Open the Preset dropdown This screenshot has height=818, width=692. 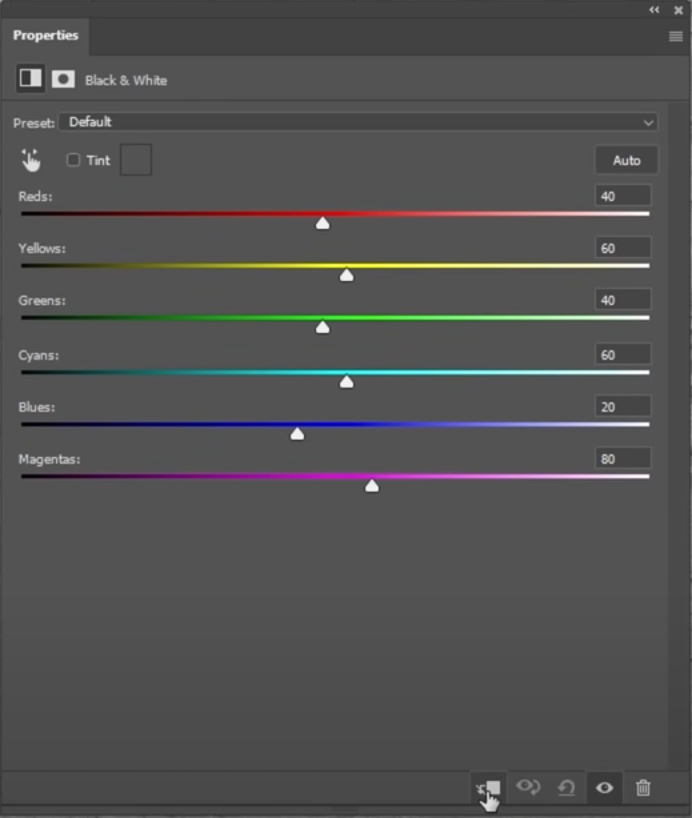[x=357, y=122]
